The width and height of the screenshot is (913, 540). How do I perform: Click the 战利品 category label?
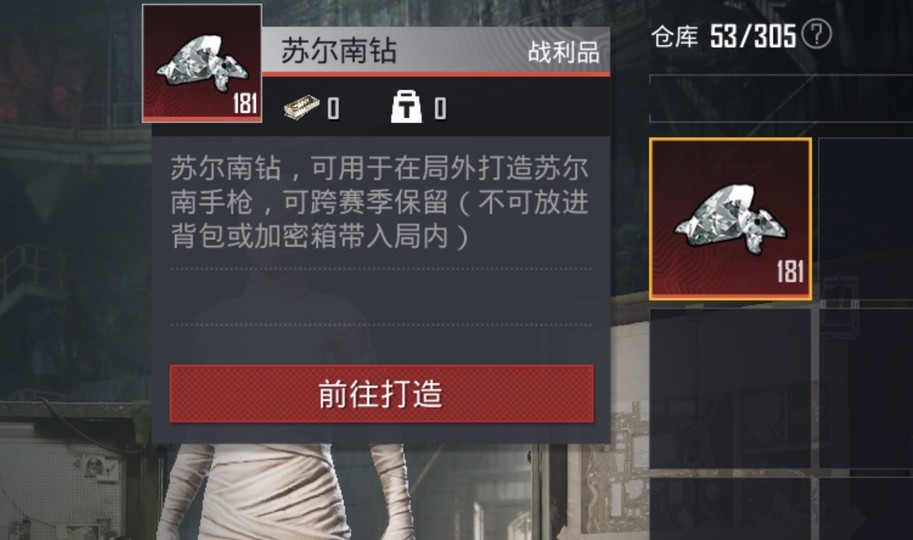pyautogui.click(x=563, y=52)
